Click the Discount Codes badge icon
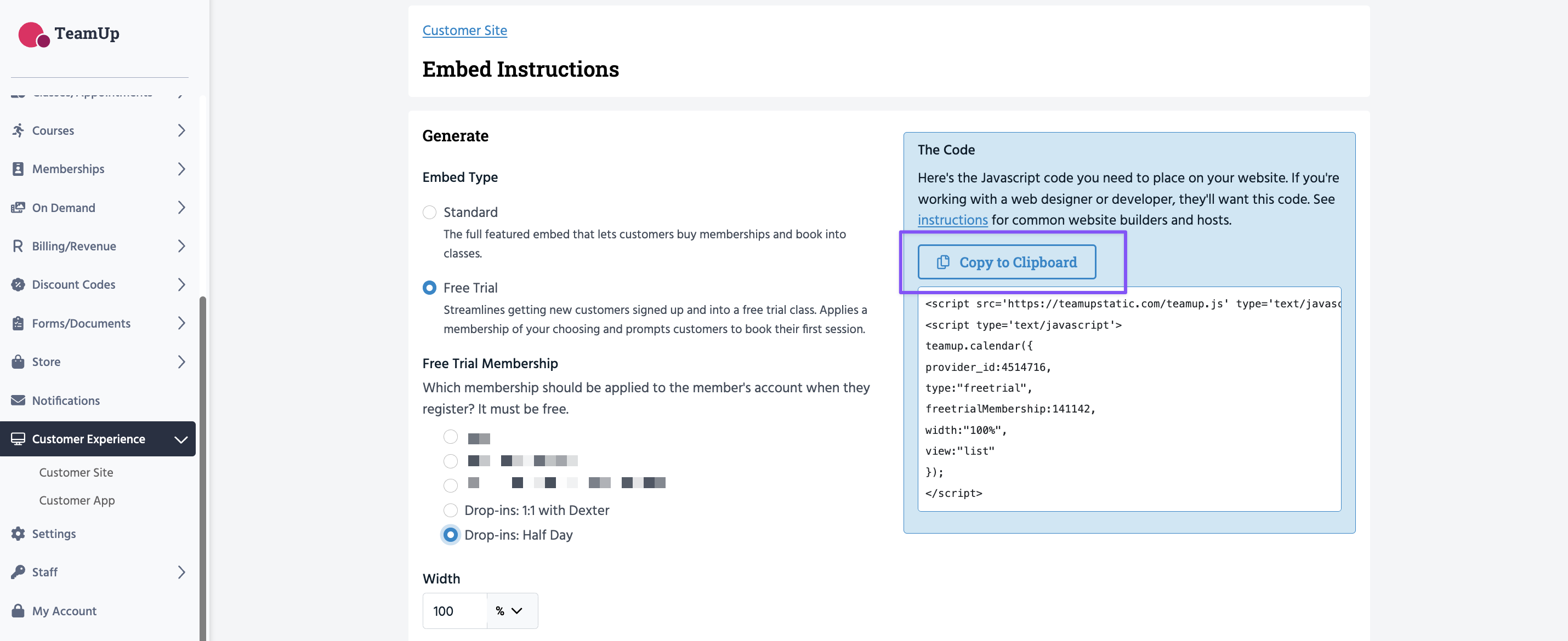Image resolution: width=1568 pixels, height=641 pixels. click(x=18, y=285)
